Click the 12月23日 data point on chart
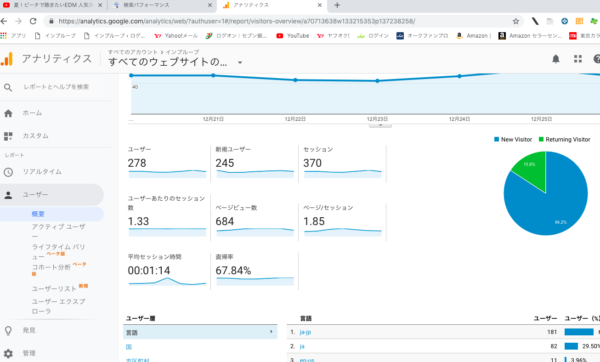 tap(377, 81)
